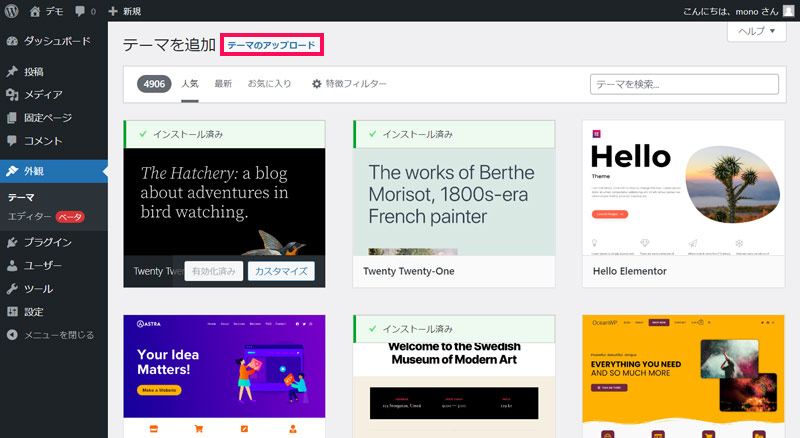This screenshot has height=438, width=800.
Task: Click インストール済み notice on Twenty Twenty-One card
Action: click(x=454, y=134)
